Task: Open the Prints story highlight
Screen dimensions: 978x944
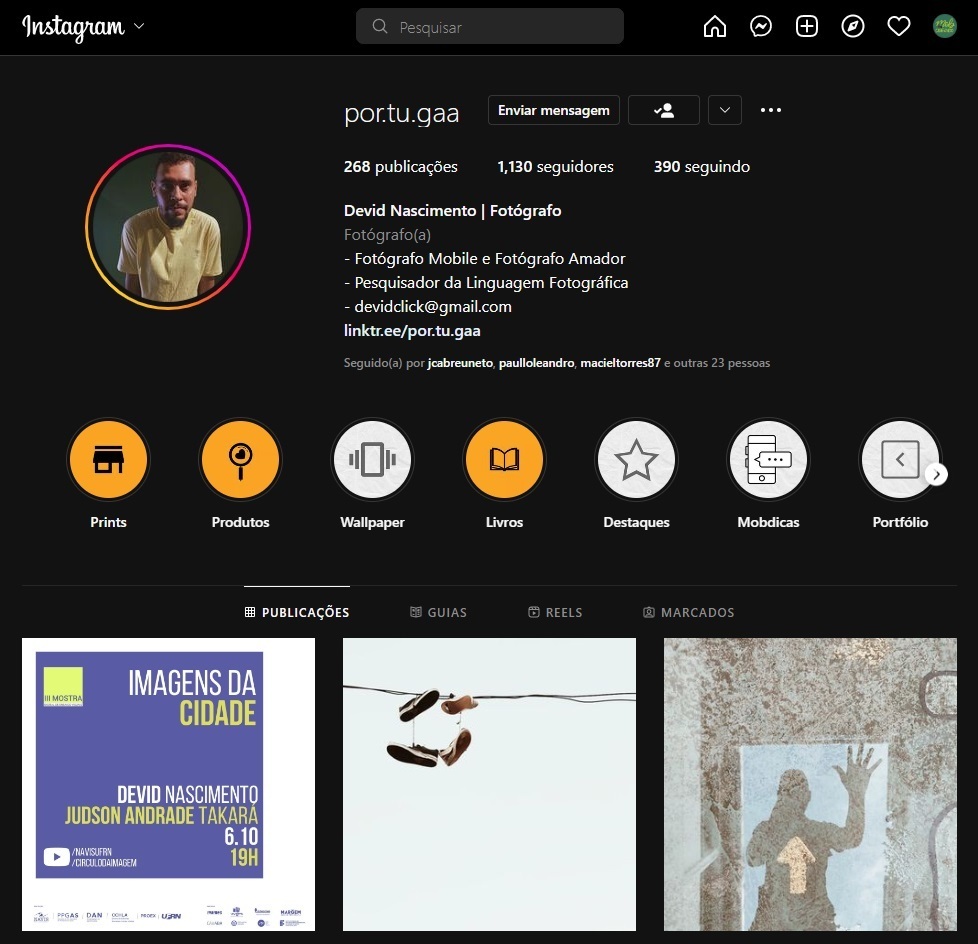Action: pyautogui.click(x=108, y=460)
